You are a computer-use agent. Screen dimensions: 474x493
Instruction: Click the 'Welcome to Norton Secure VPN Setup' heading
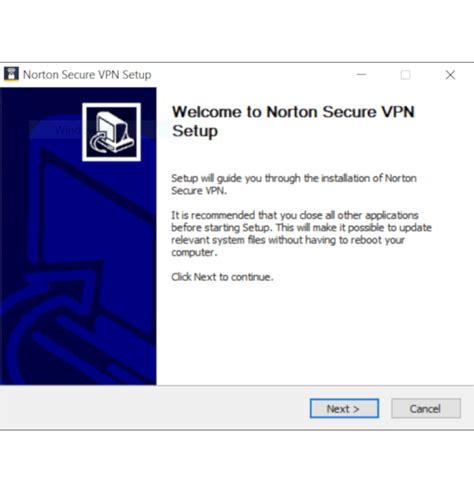pos(293,121)
